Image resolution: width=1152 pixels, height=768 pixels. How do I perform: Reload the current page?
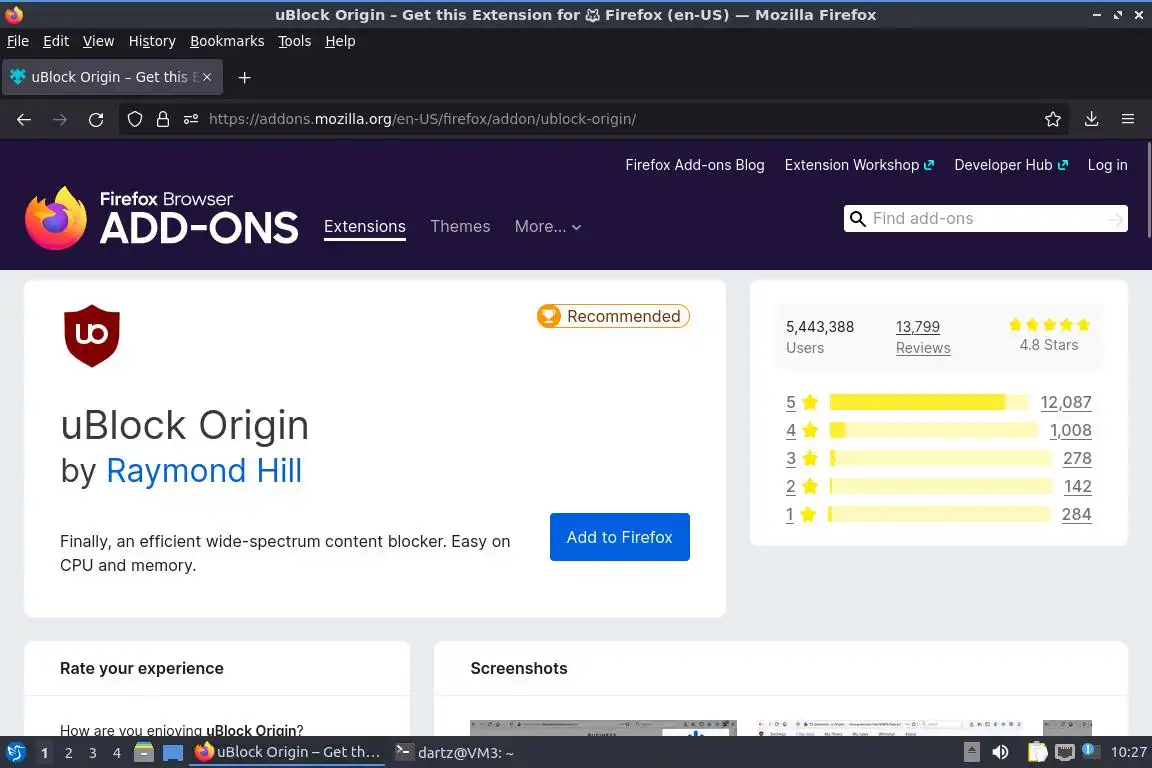[x=96, y=119]
